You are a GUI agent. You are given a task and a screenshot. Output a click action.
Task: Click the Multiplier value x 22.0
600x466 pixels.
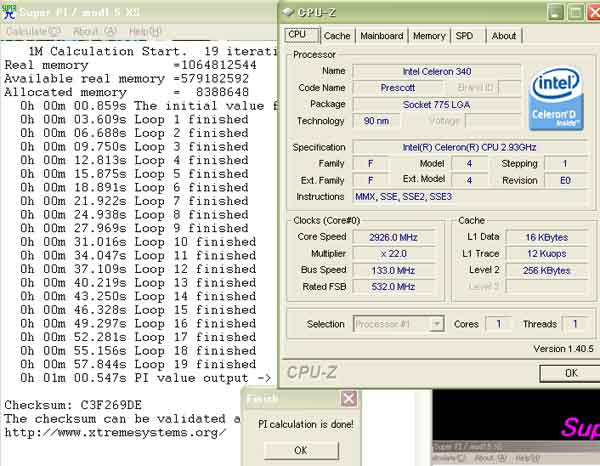[393, 254]
